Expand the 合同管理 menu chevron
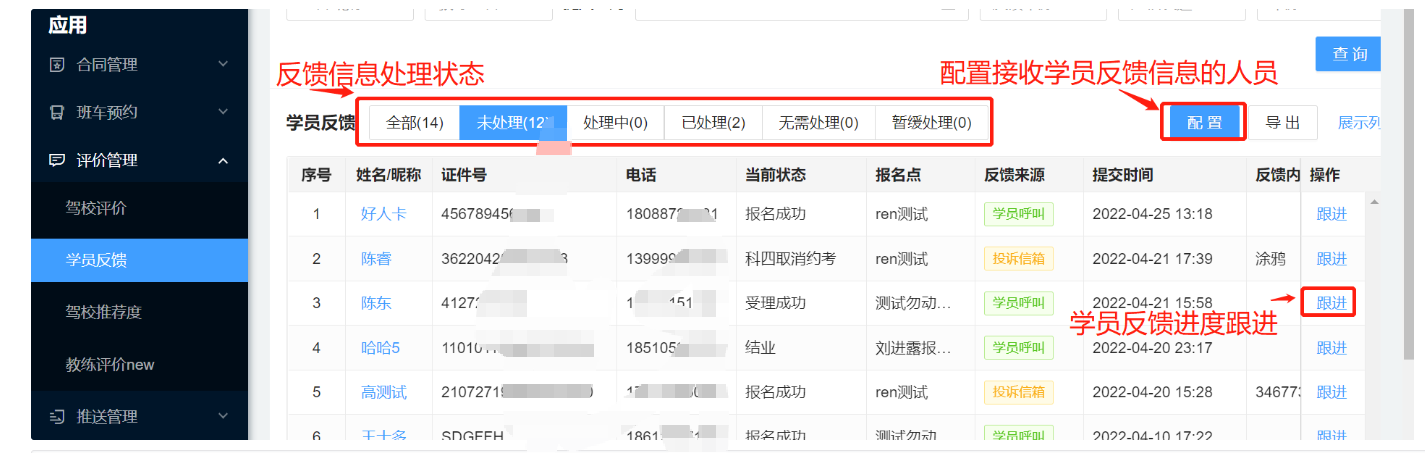The width and height of the screenshot is (1425, 453). click(223, 65)
